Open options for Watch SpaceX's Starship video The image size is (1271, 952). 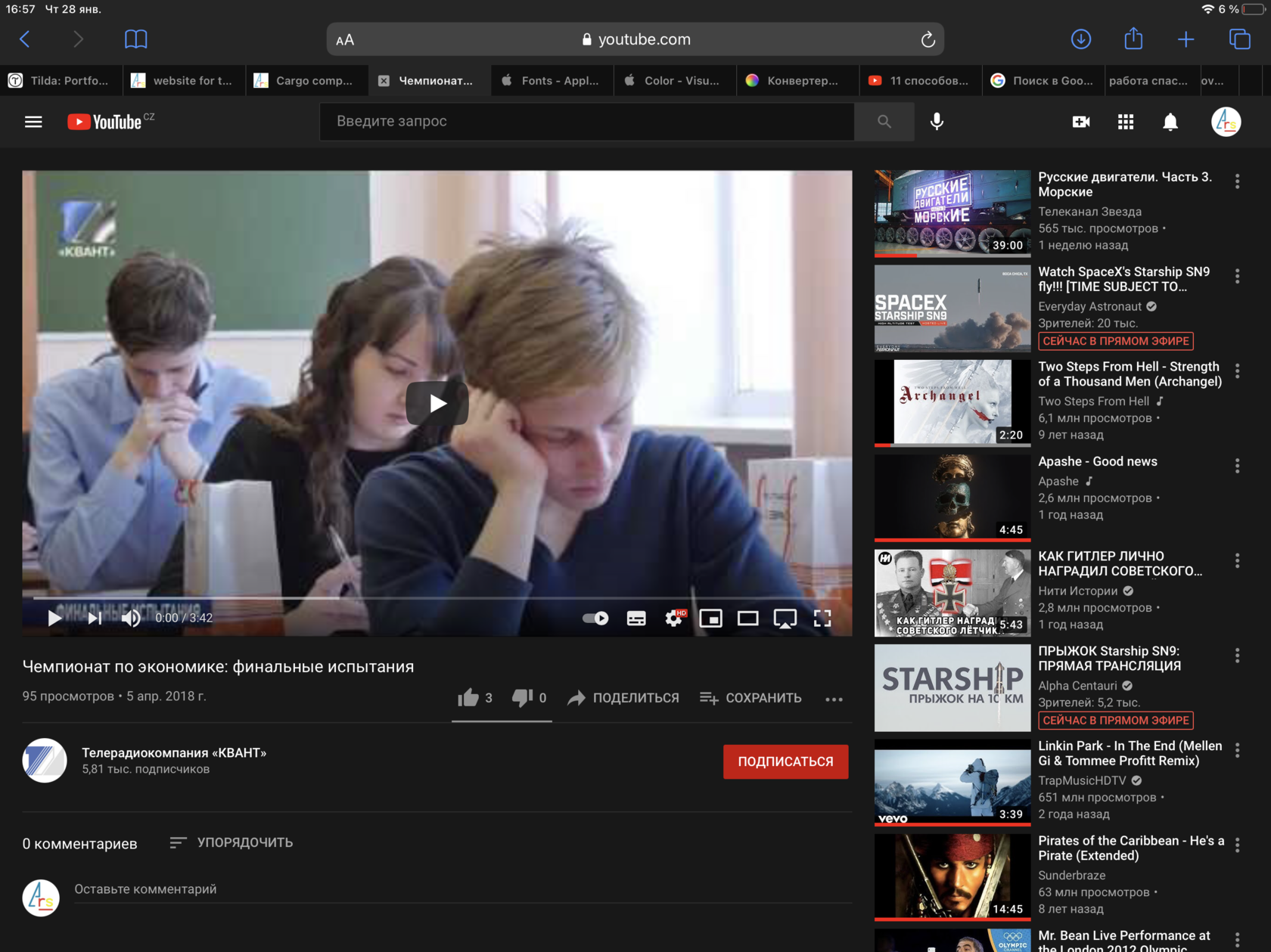pyautogui.click(x=1237, y=276)
